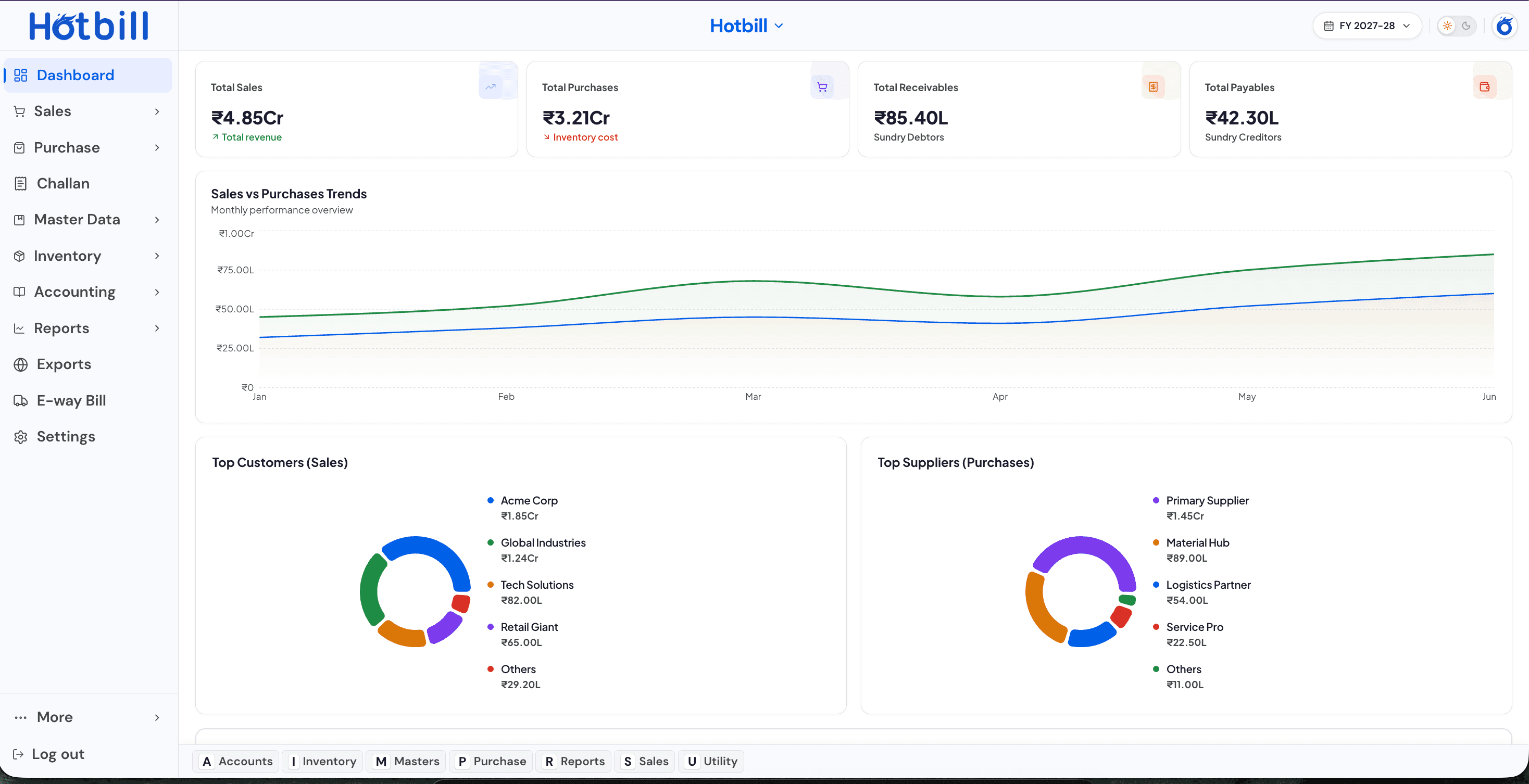Expand the Sales submenu chevron
This screenshot has width=1529, height=784.
pos(157,111)
